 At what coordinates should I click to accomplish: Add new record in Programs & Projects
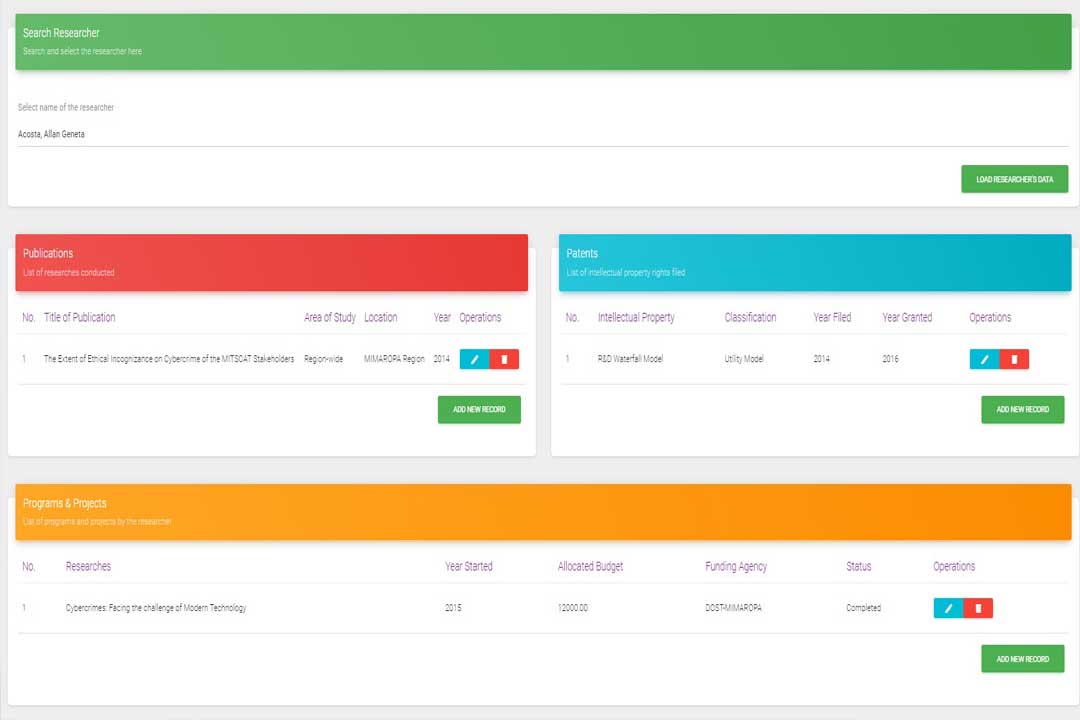(x=1022, y=659)
